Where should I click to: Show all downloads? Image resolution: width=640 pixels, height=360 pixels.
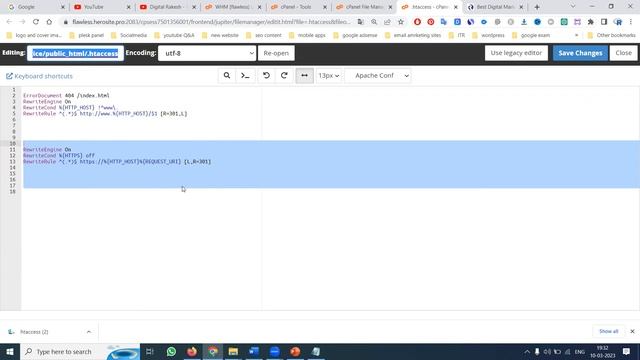point(609,331)
